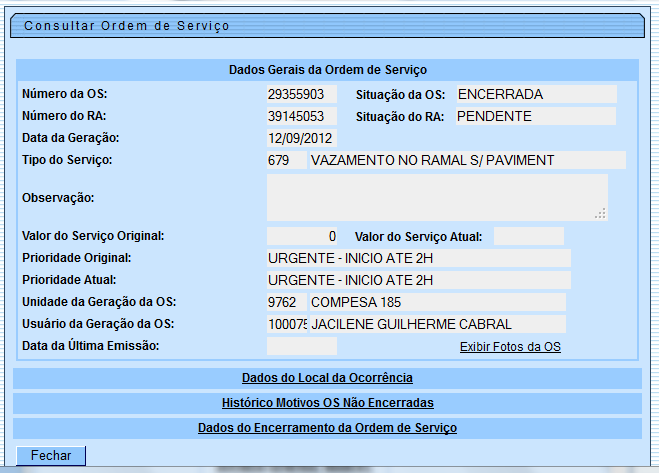Collapse Dados Gerais da Ordem de Serviço header

327,70
